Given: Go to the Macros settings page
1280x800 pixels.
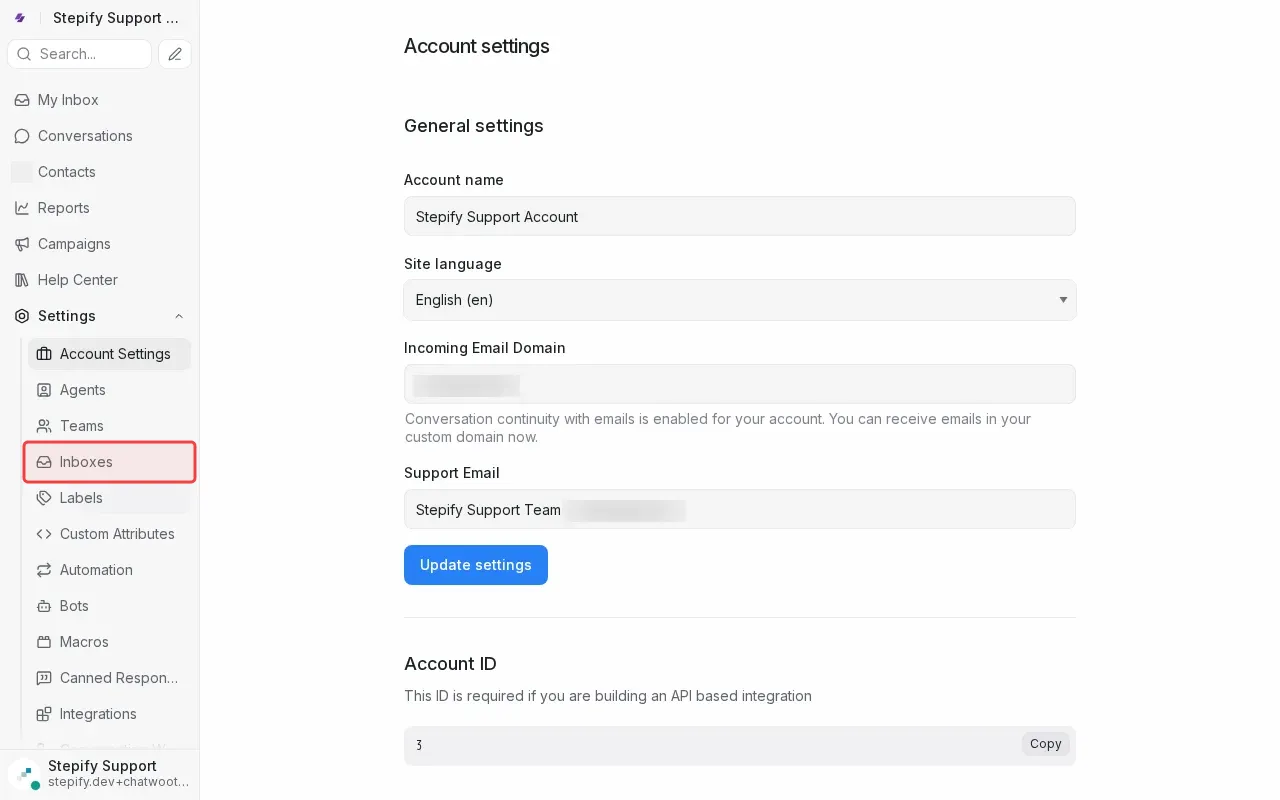Looking at the screenshot, I should [x=84, y=642].
